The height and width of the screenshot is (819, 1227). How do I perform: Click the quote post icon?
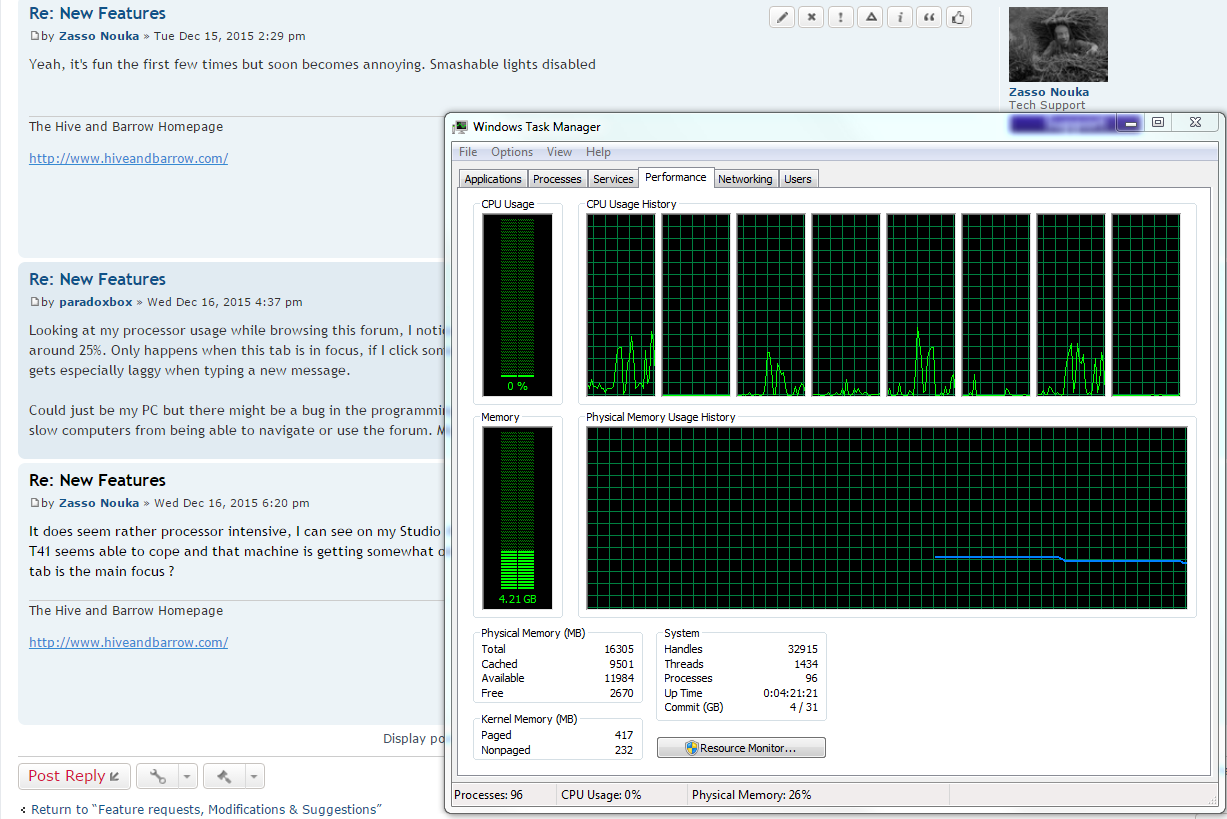[929, 17]
